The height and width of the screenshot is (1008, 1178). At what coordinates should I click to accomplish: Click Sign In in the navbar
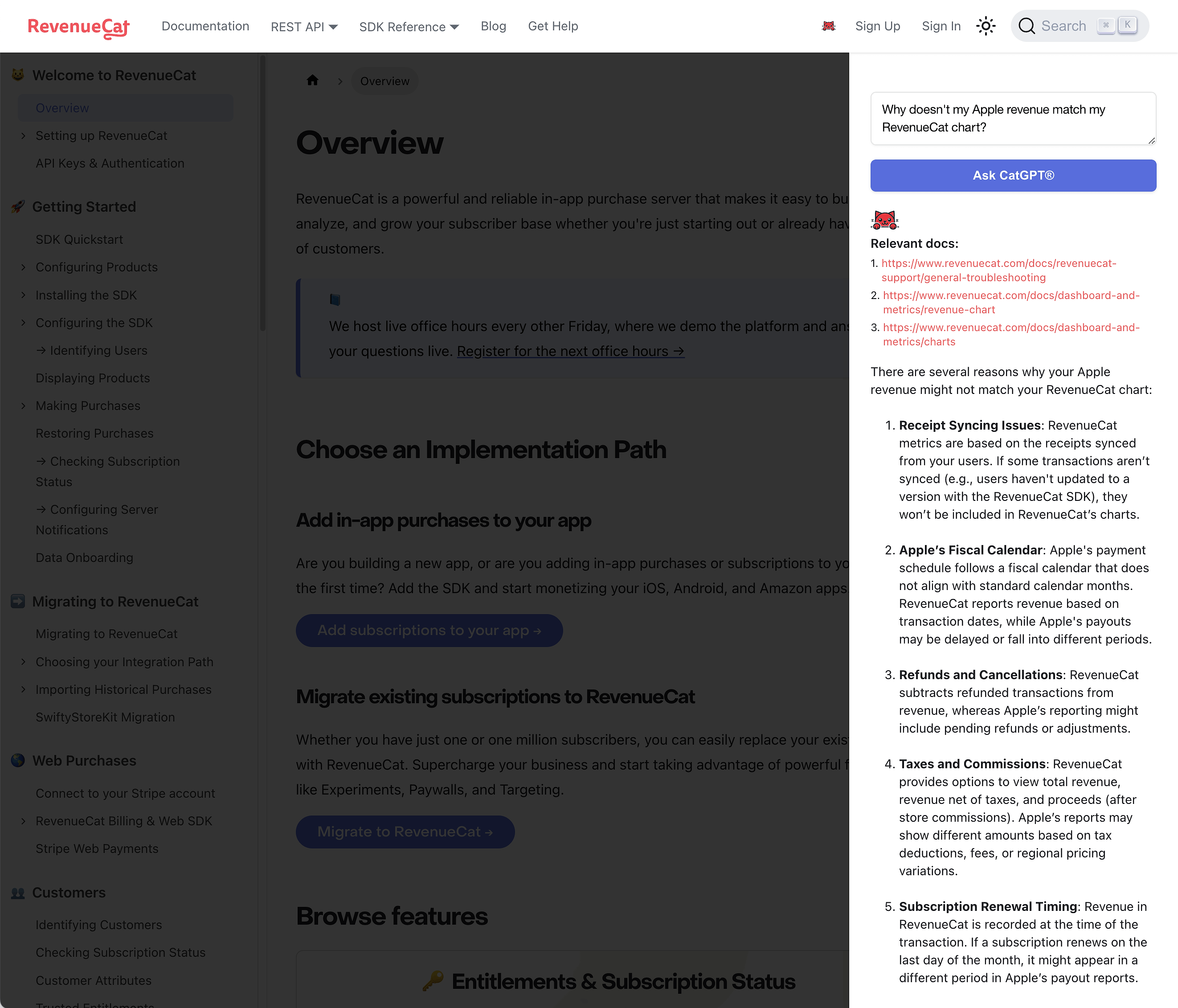941,26
